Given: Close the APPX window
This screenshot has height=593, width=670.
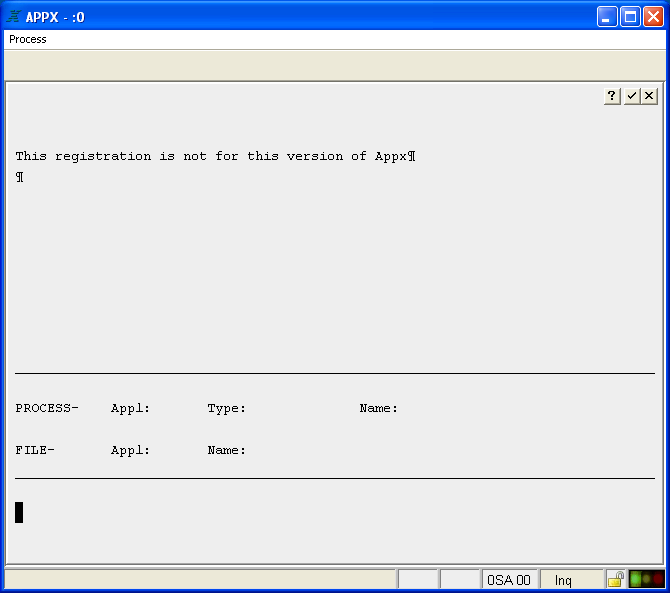Looking at the screenshot, I should tap(653, 17).
